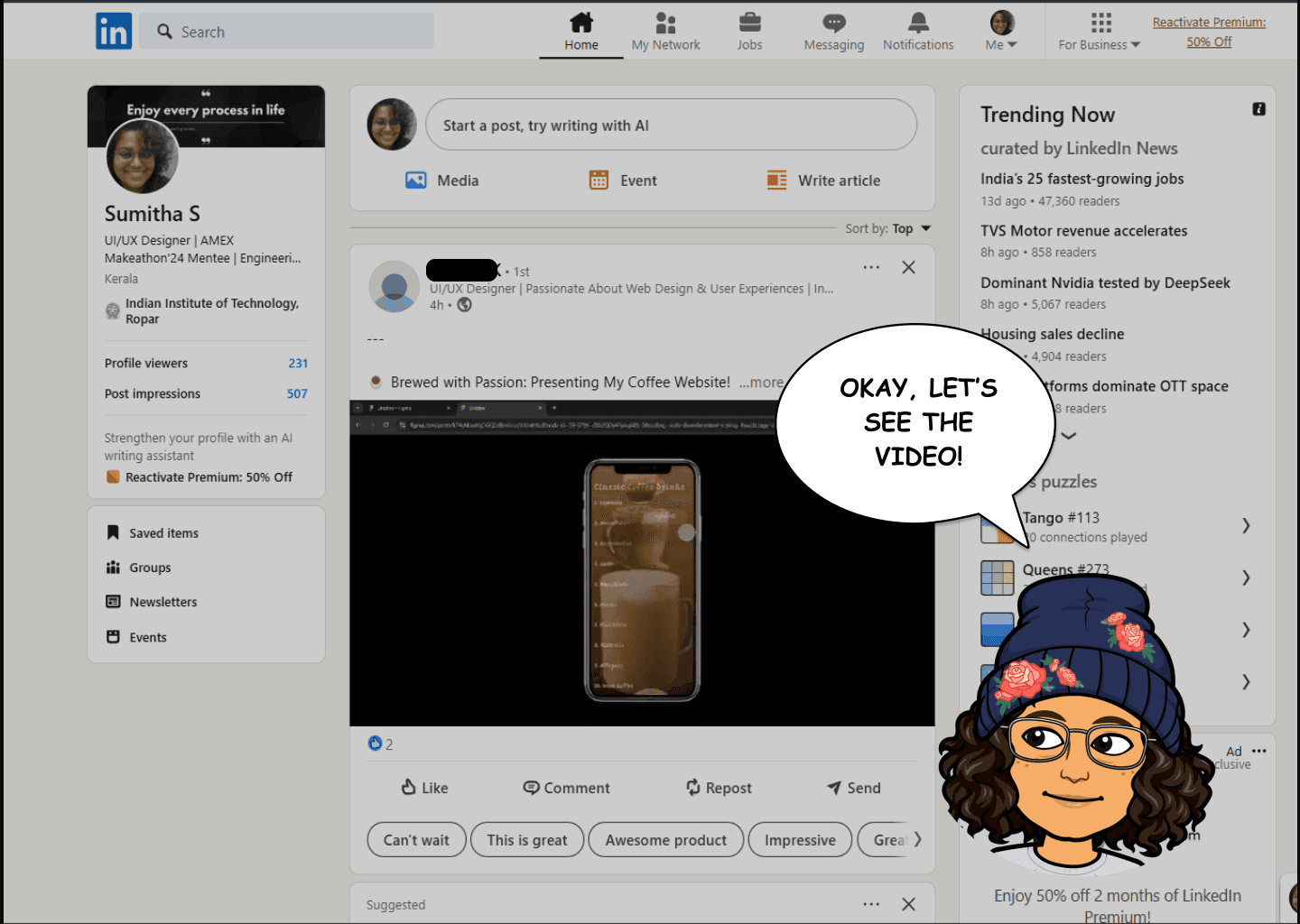The width and height of the screenshot is (1300, 924).
Task: Go to My Network
Action: point(665,32)
